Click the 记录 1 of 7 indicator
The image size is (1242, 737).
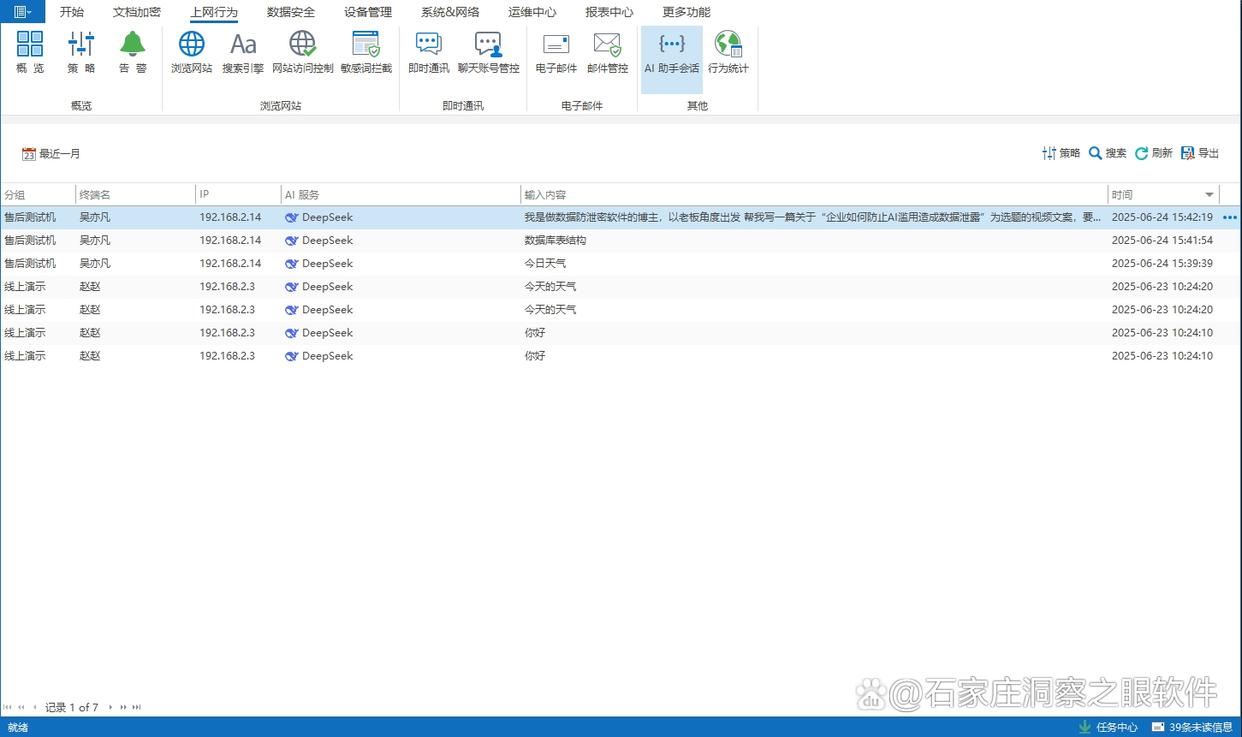72,707
